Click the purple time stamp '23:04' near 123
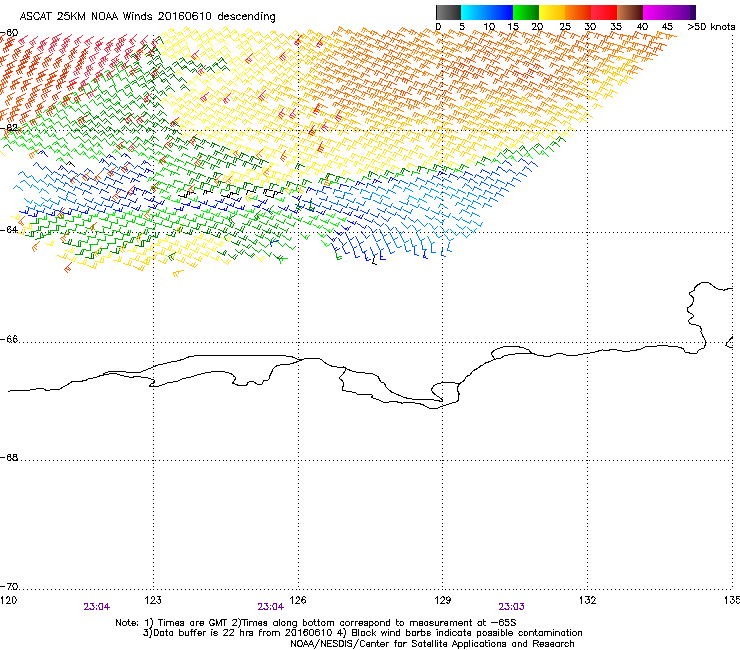Image resolution: width=740 pixels, height=650 pixels. coord(97,607)
